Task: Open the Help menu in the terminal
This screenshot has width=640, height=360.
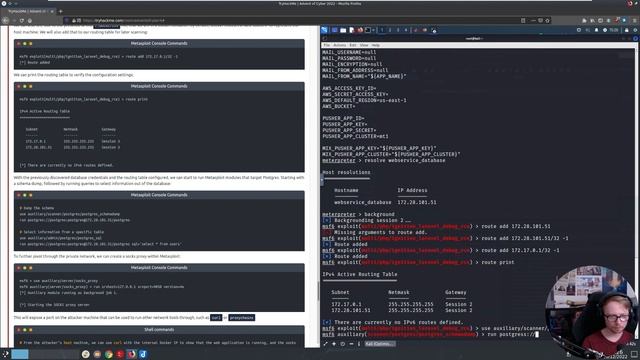Action: click(376, 45)
